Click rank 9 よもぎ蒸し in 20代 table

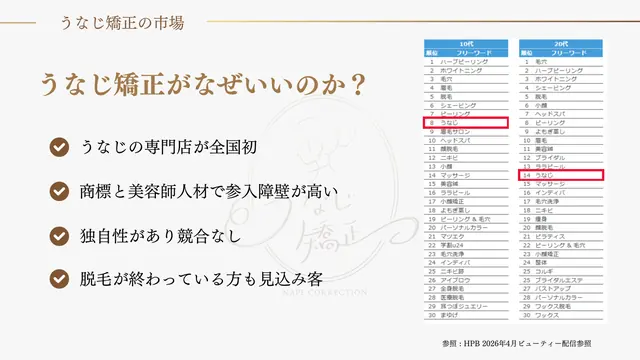(561, 131)
